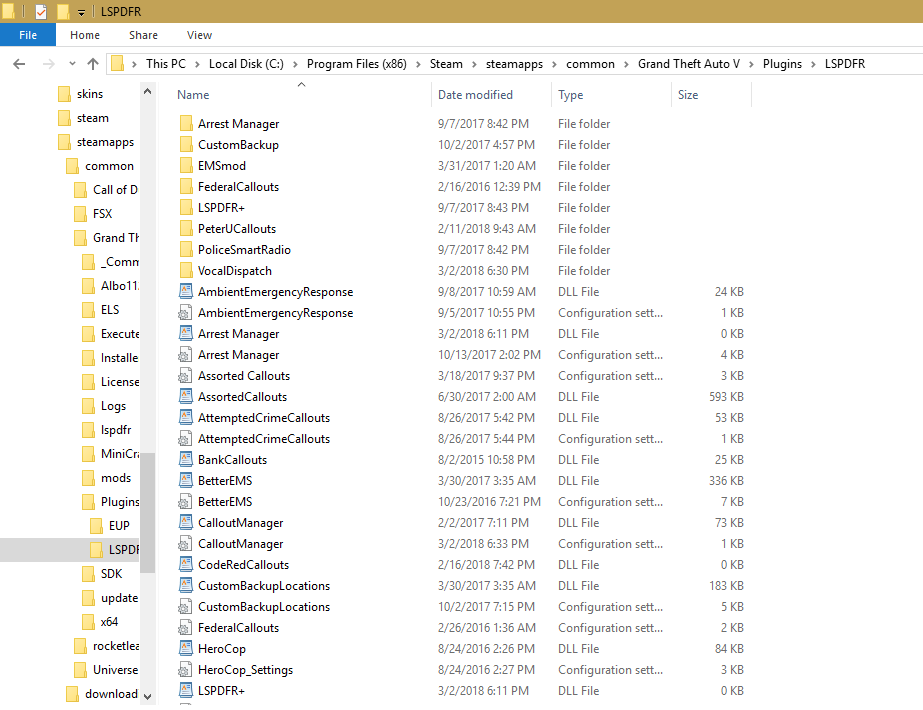
Task: Open the recent locations dropdown
Action: 72,64
